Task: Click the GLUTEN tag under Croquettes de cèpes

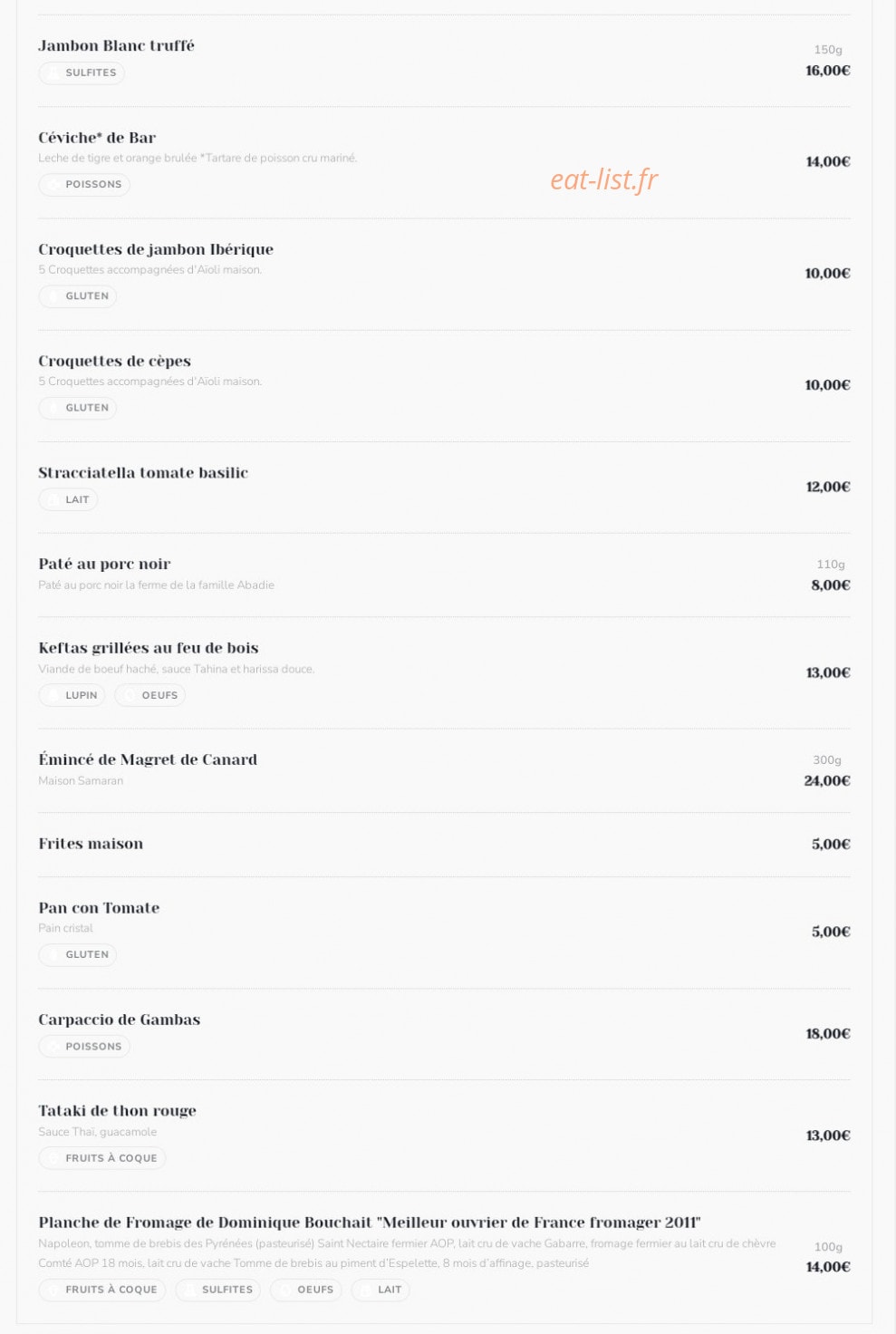Action: (x=77, y=408)
